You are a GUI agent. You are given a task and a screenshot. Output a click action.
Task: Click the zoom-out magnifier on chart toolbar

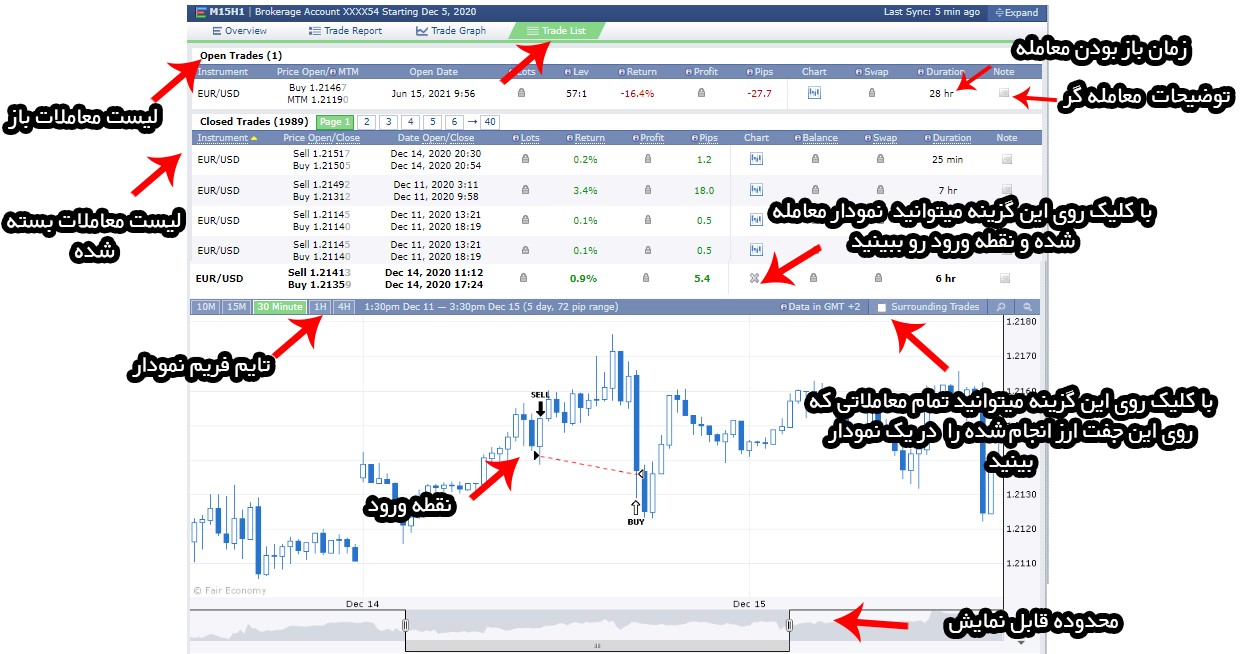(1026, 307)
